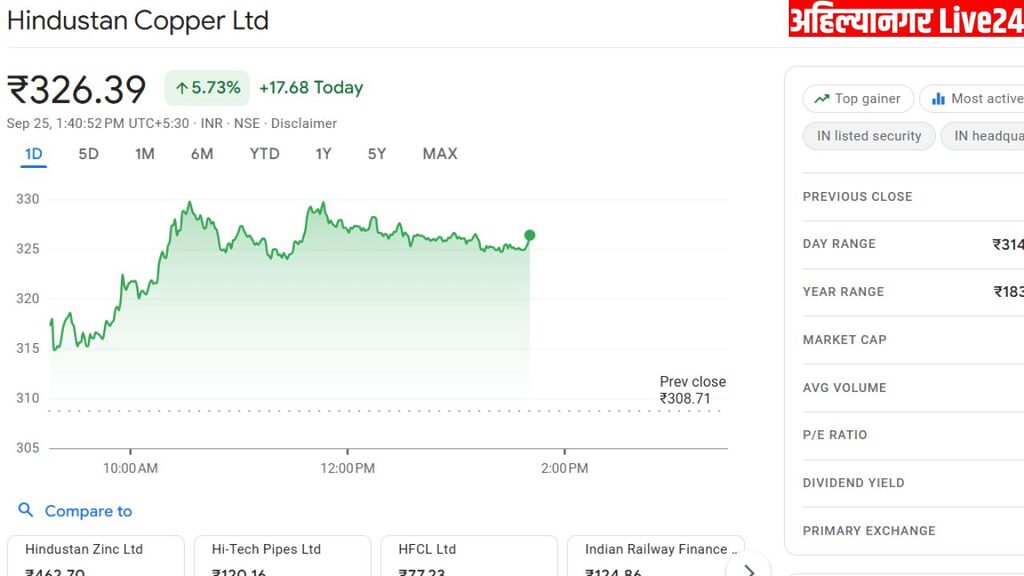
Task: Show the 5Y price chart
Action: pyautogui.click(x=376, y=154)
